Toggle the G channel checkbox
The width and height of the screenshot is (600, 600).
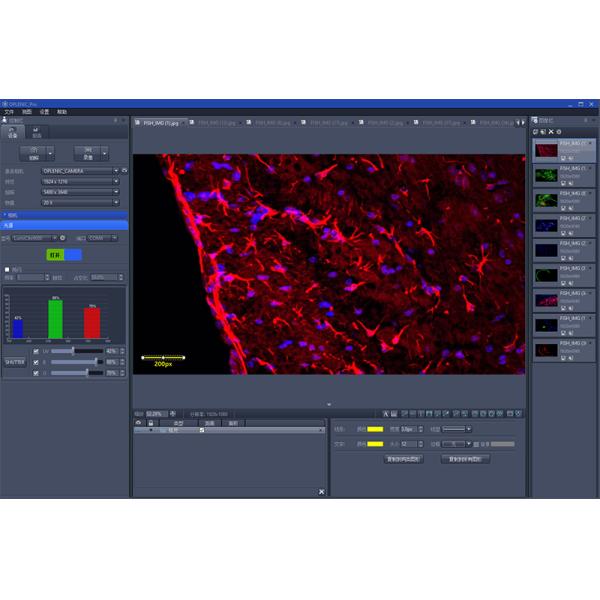pos(36,373)
